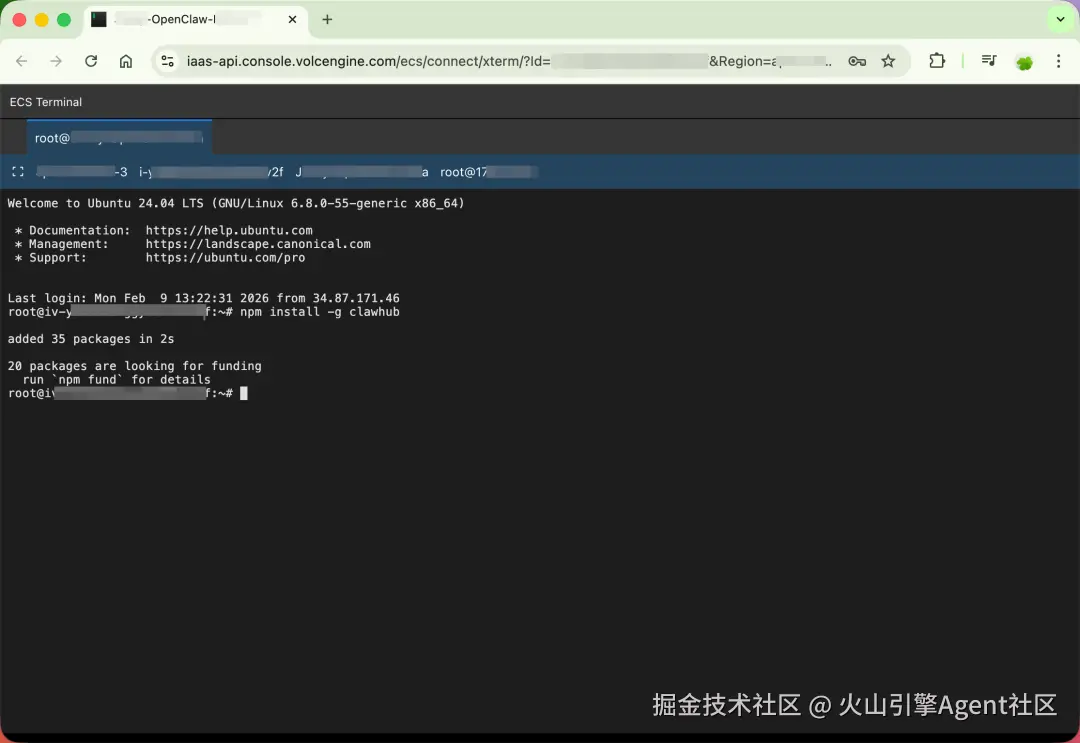Open the password key icon in address bar
1080x743 pixels.
point(857,61)
